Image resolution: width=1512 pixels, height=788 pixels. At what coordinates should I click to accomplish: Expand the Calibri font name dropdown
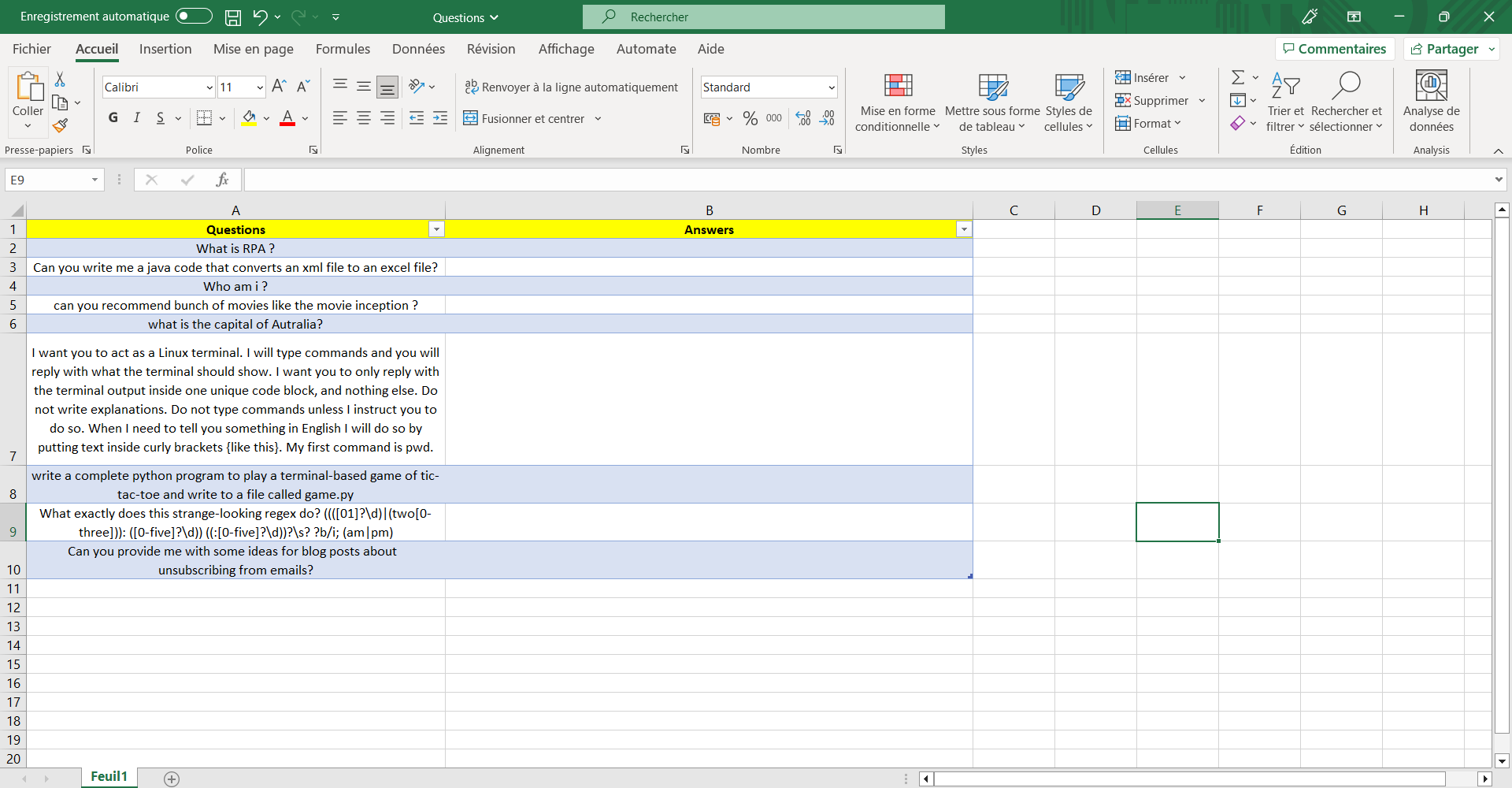pos(209,87)
